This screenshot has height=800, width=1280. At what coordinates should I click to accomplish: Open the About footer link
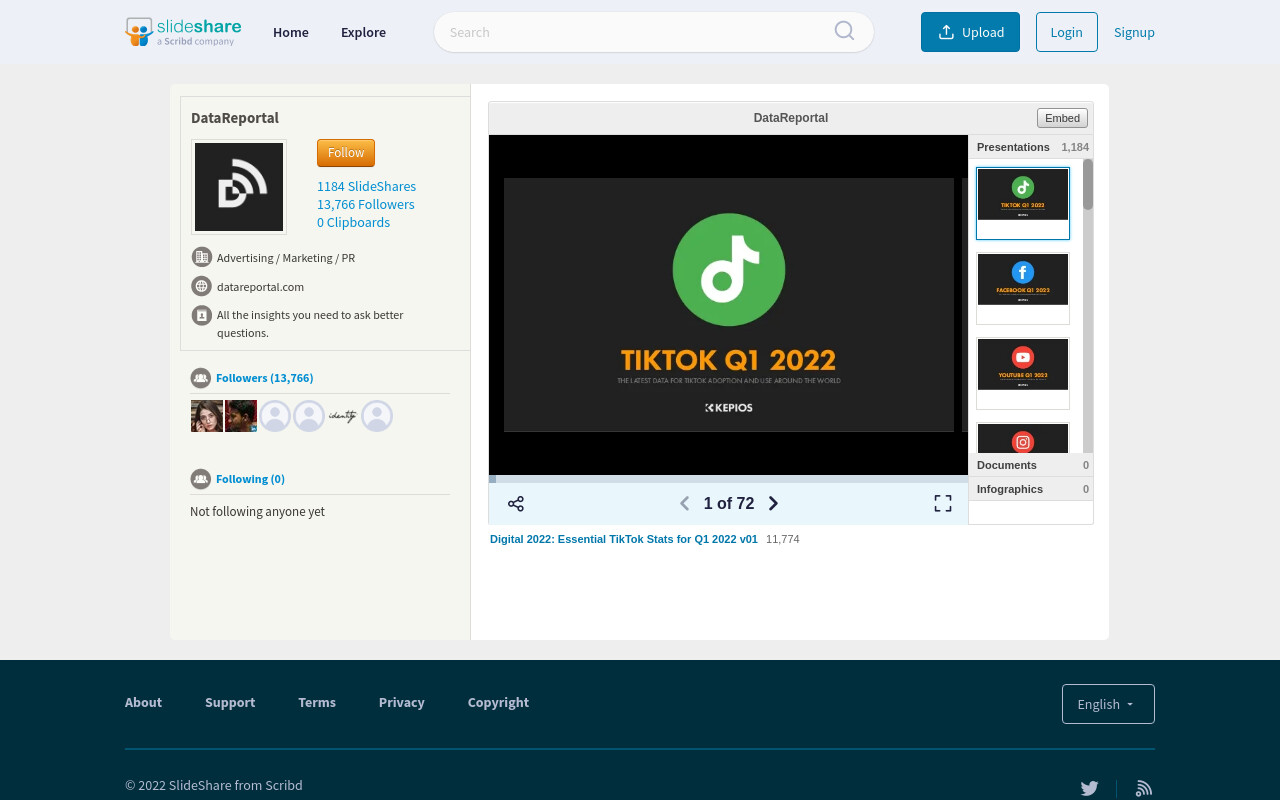(143, 702)
